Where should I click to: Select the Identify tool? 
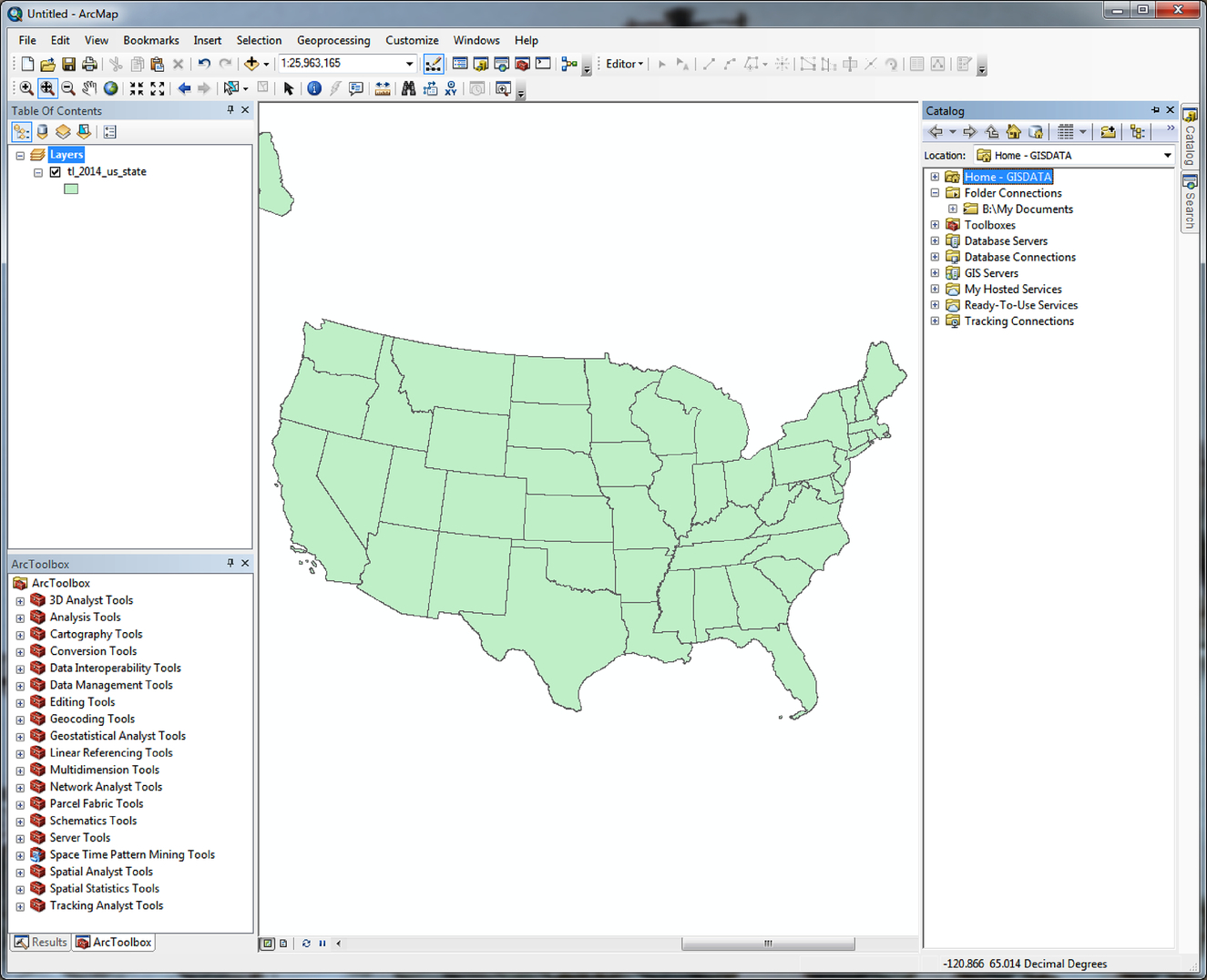[x=314, y=88]
